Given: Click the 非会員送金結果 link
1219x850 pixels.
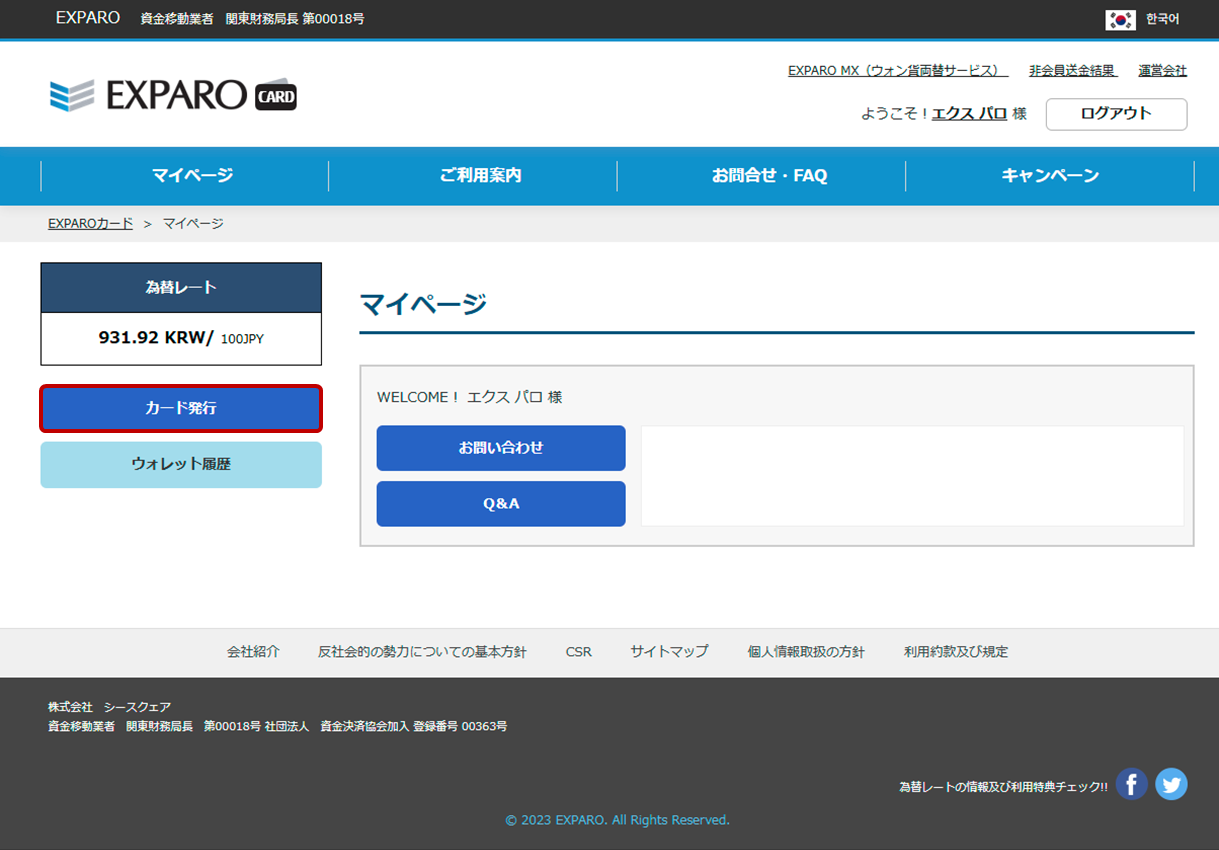Looking at the screenshot, I should [1072, 71].
